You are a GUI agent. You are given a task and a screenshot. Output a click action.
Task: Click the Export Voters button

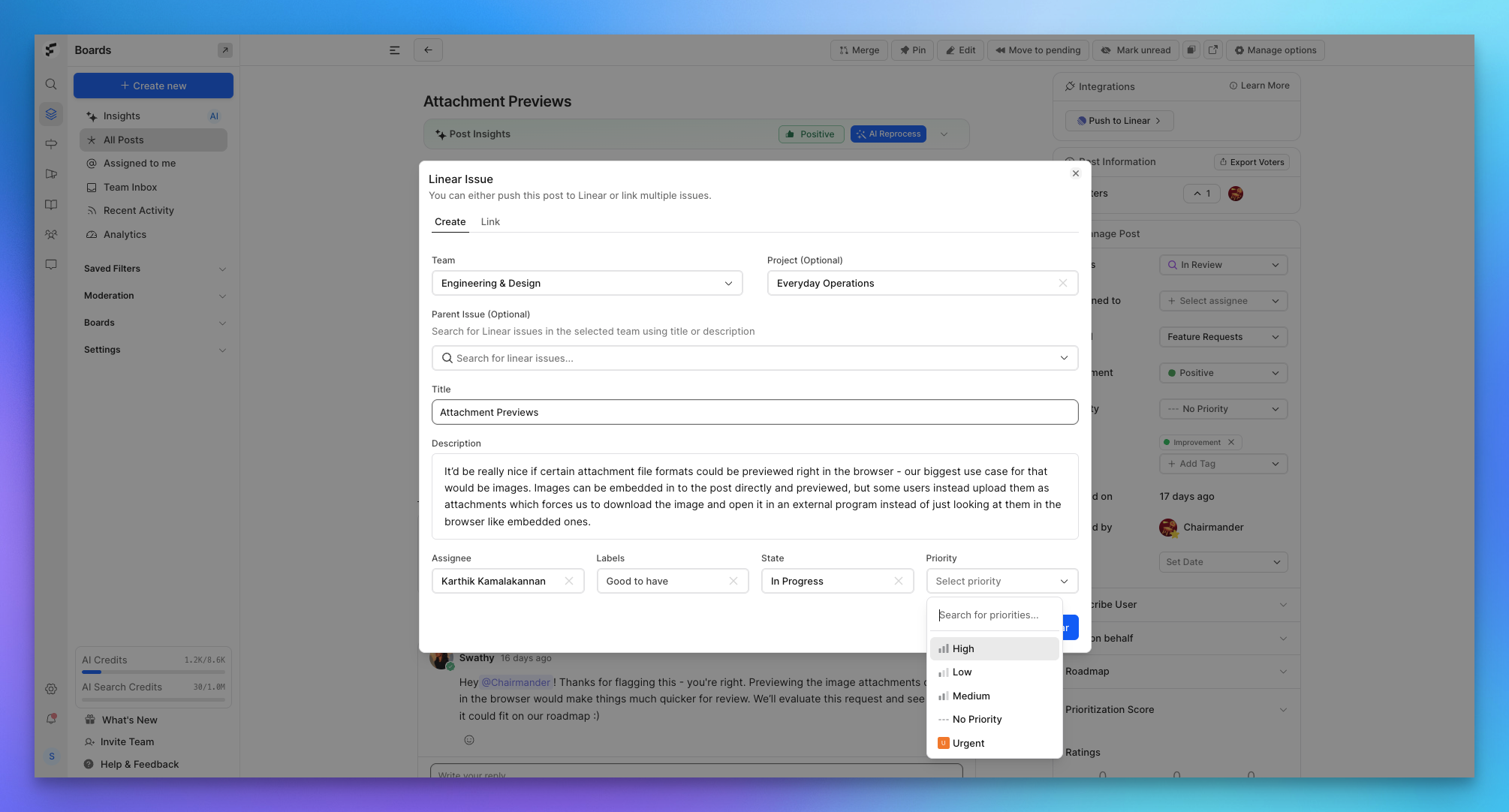click(x=1251, y=162)
